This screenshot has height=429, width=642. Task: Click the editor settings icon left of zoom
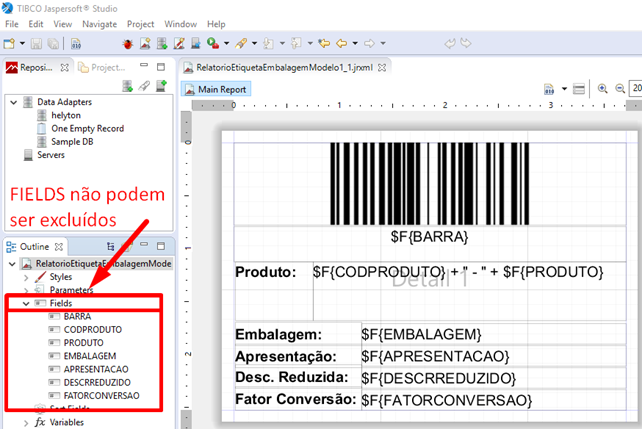(x=579, y=88)
